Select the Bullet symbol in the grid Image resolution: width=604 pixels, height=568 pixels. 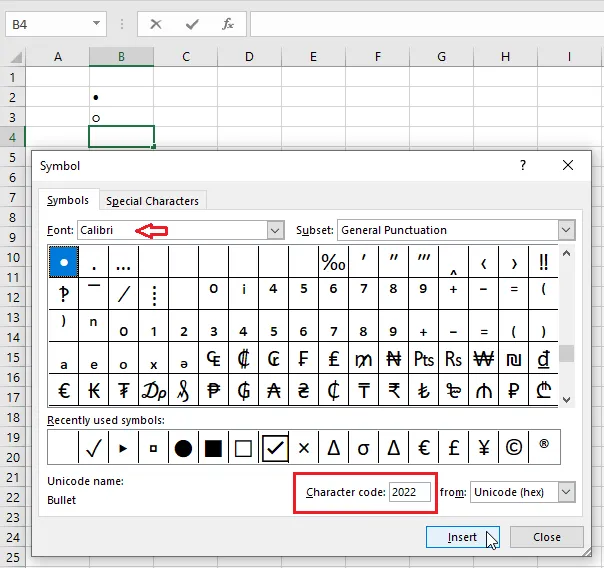click(64, 262)
